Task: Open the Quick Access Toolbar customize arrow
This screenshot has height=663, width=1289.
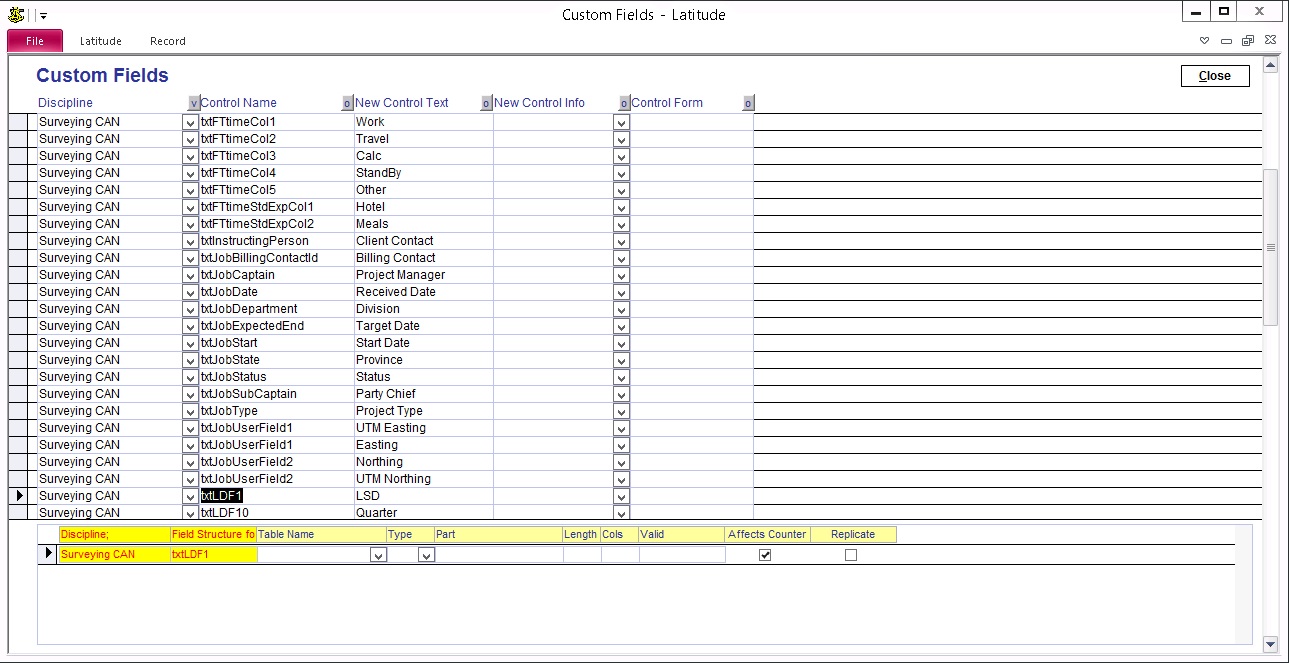Action: point(44,16)
